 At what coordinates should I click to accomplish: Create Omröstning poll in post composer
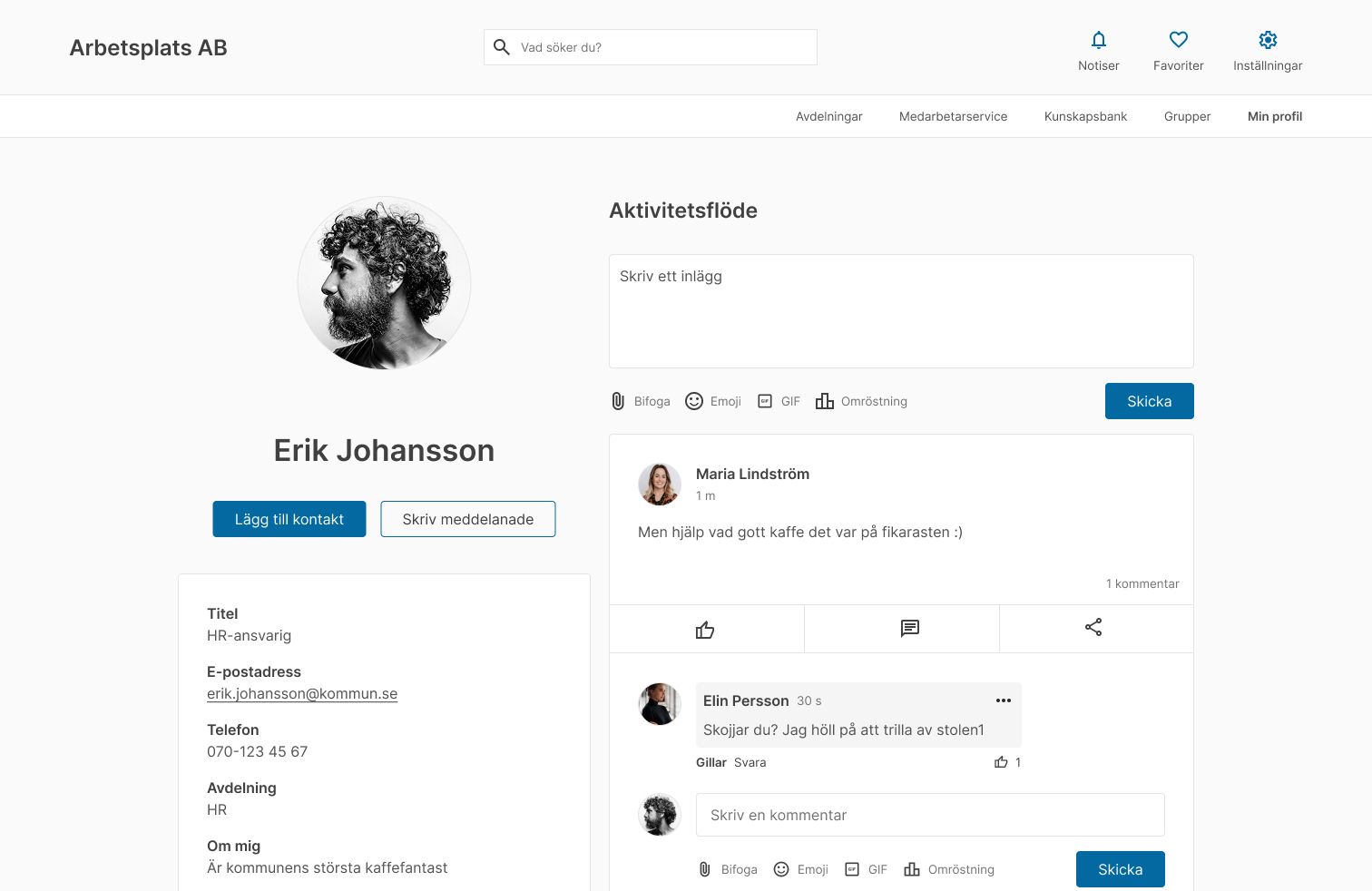pos(861,401)
